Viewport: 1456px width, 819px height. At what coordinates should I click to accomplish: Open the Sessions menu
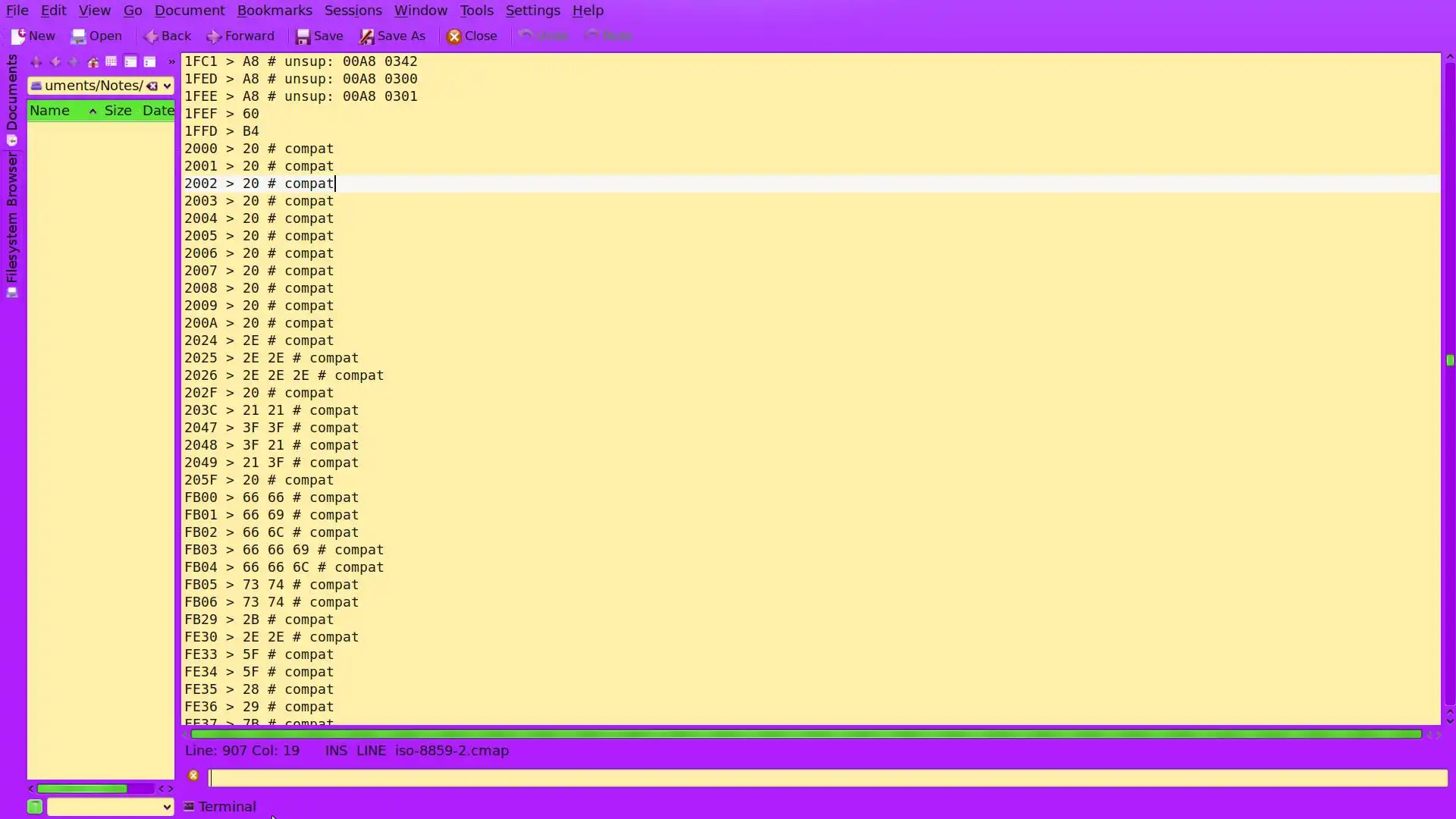tap(353, 11)
